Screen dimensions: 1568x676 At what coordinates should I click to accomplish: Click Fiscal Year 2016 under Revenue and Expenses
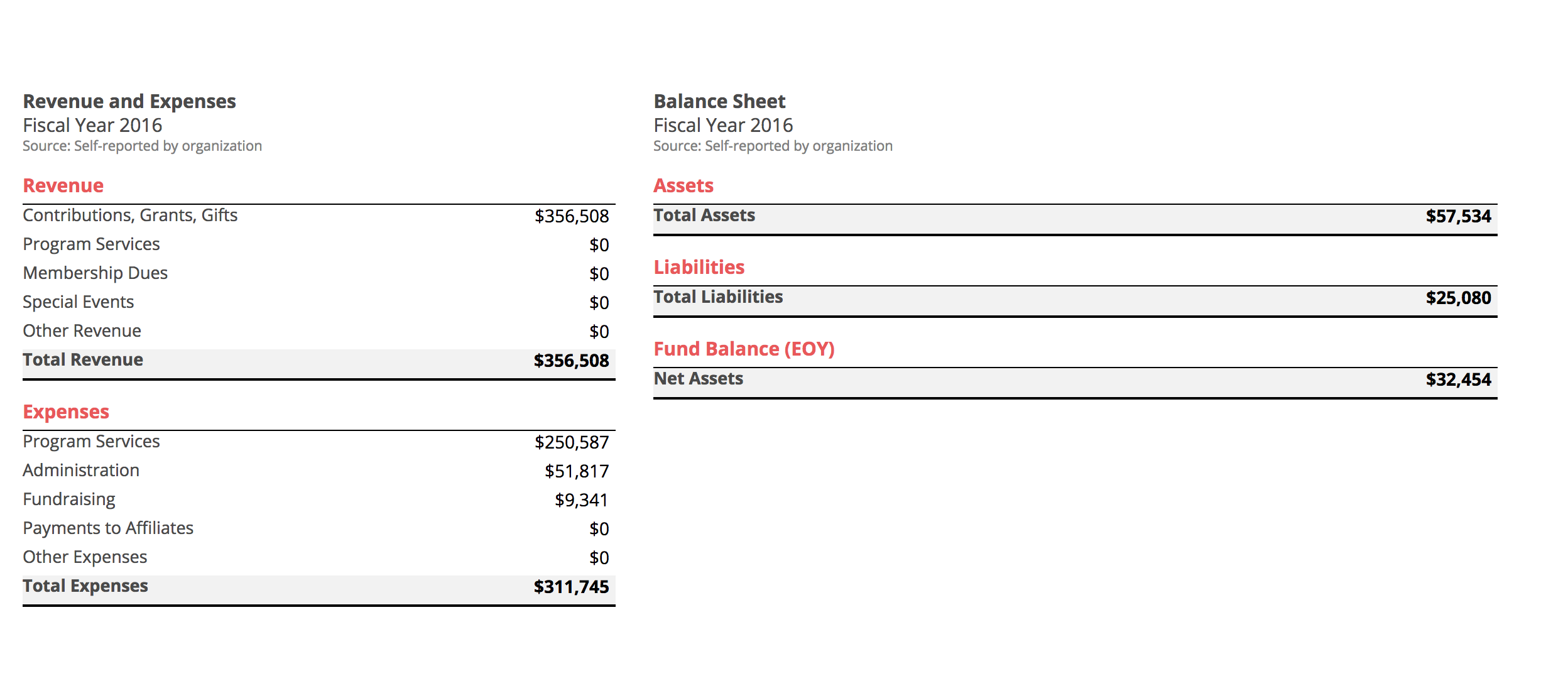coord(92,126)
